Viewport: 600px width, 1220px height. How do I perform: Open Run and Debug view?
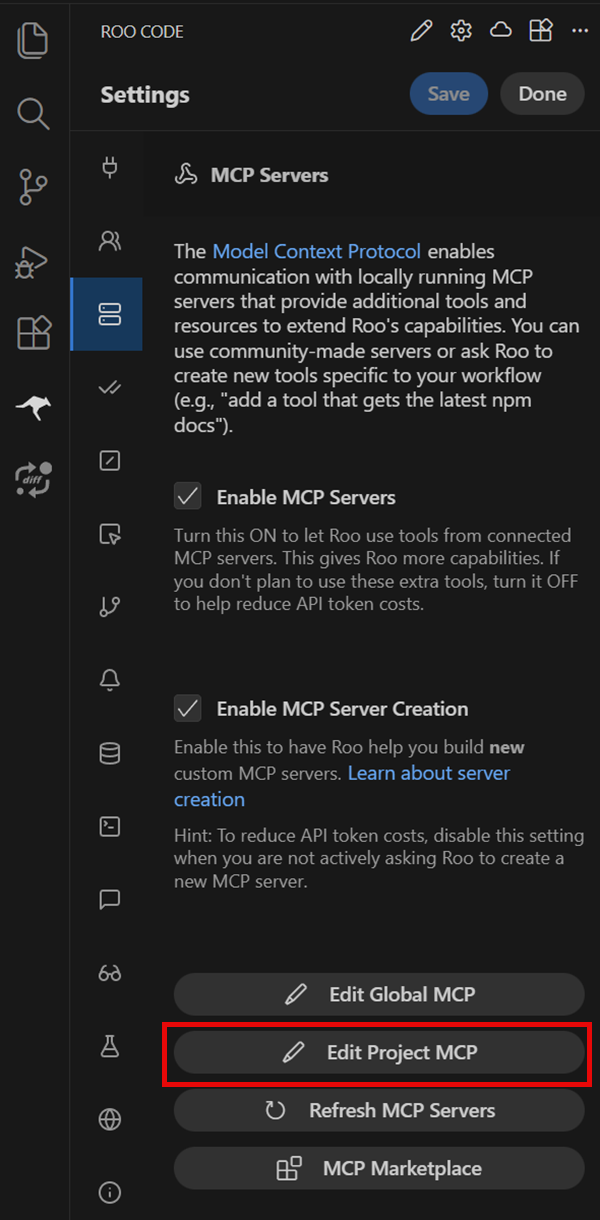click(x=33, y=261)
